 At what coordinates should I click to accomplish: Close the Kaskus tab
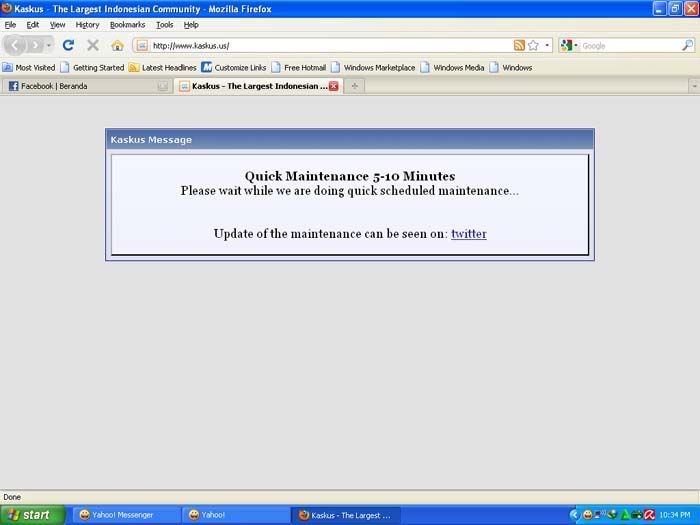[x=333, y=86]
